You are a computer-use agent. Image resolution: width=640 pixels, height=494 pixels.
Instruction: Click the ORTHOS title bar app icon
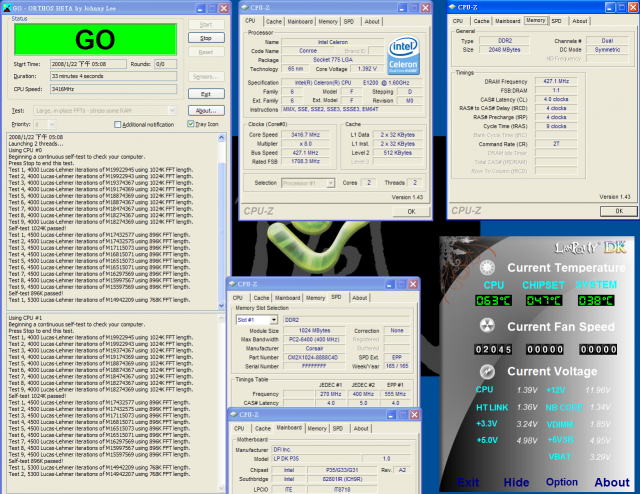click(7, 8)
